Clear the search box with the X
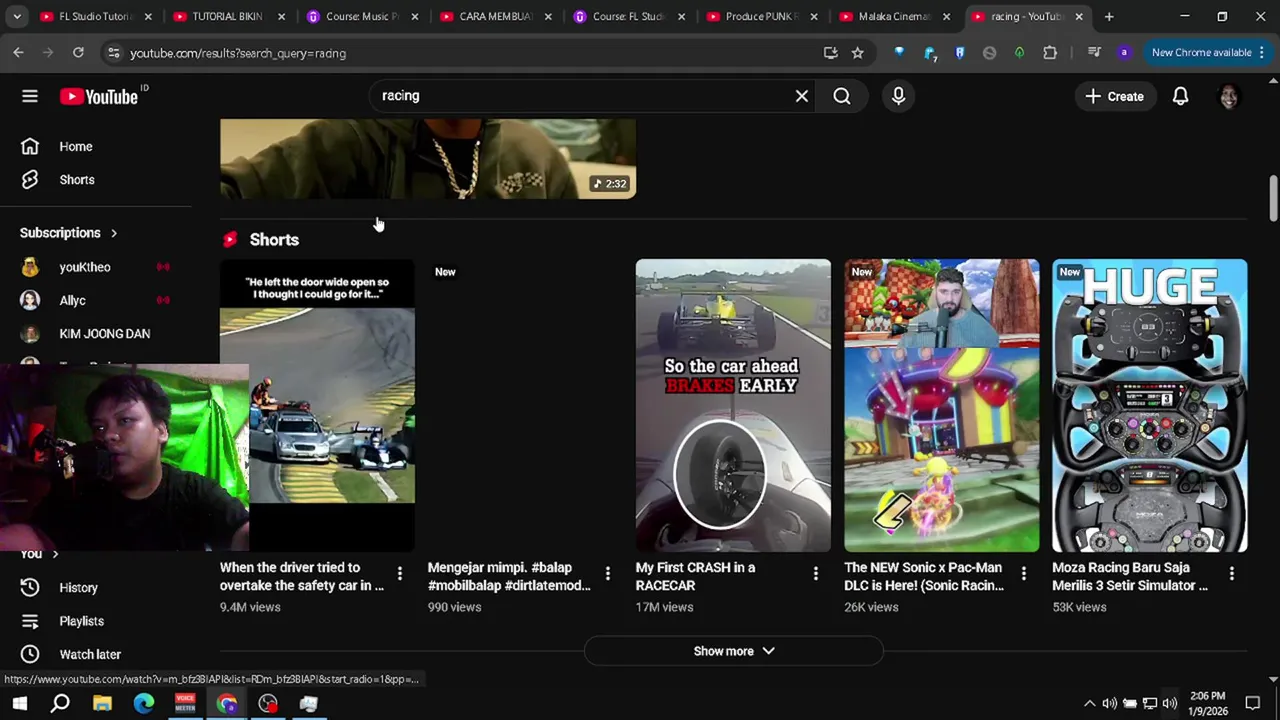 tap(802, 96)
